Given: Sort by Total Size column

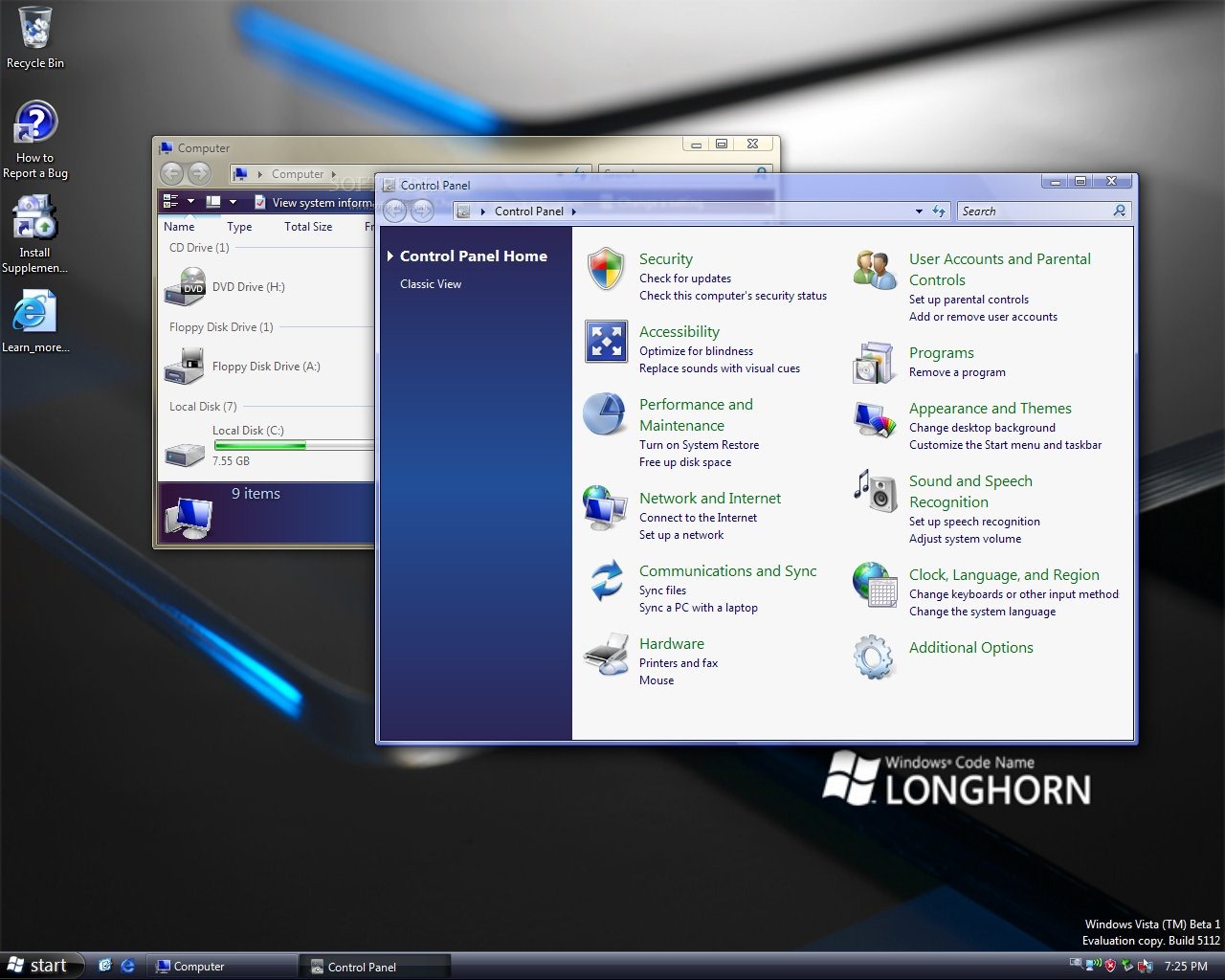Looking at the screenshot, I should (308, 227).
